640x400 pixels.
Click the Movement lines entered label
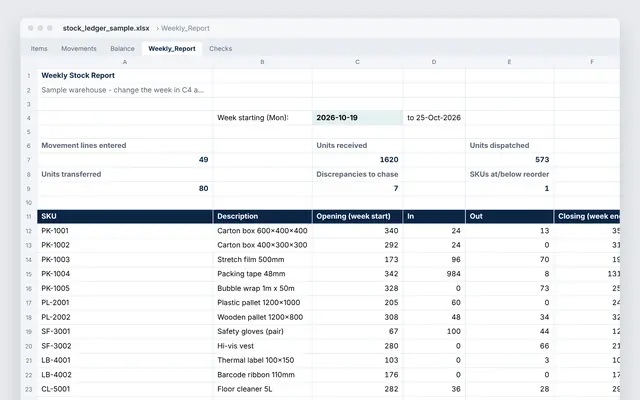[x=84, y=145]
